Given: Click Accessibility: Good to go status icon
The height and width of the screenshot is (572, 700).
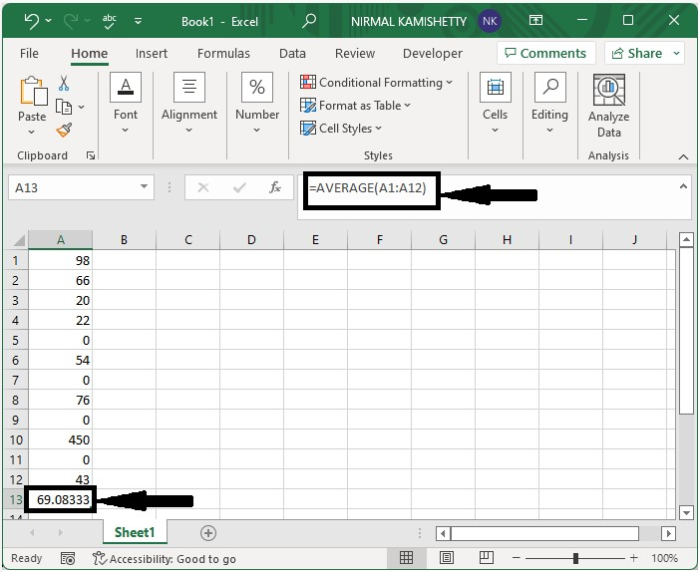Looking at the screenshot, I should [x=99, y=559].
